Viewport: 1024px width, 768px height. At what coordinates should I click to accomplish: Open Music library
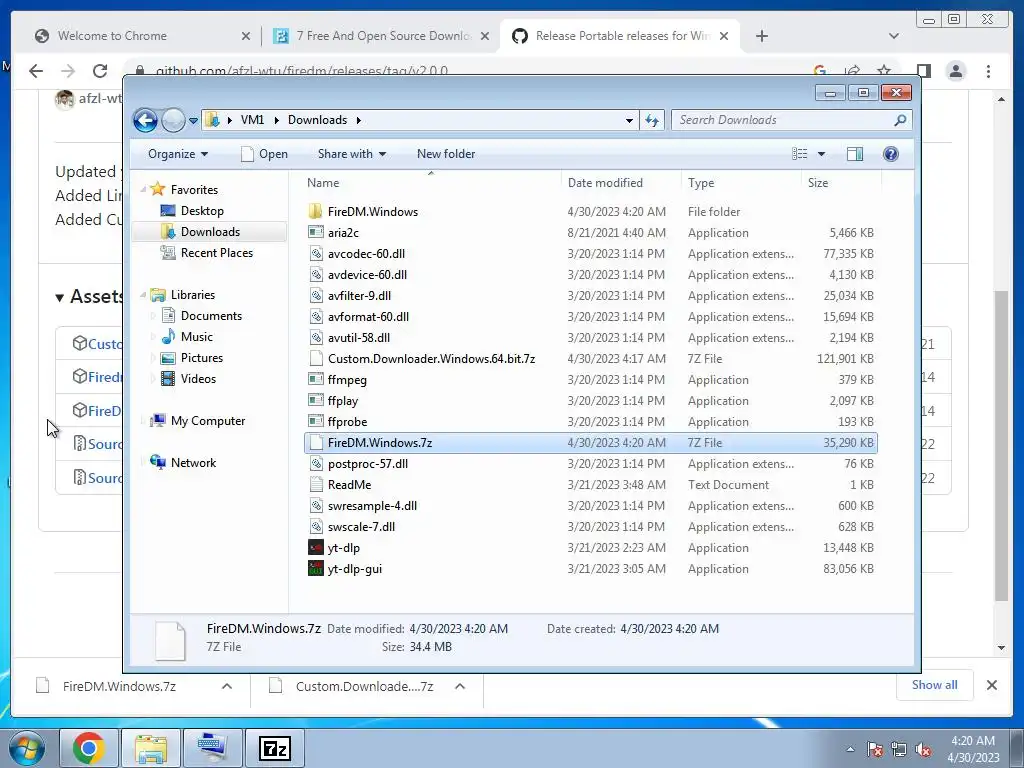coord(197,337)
